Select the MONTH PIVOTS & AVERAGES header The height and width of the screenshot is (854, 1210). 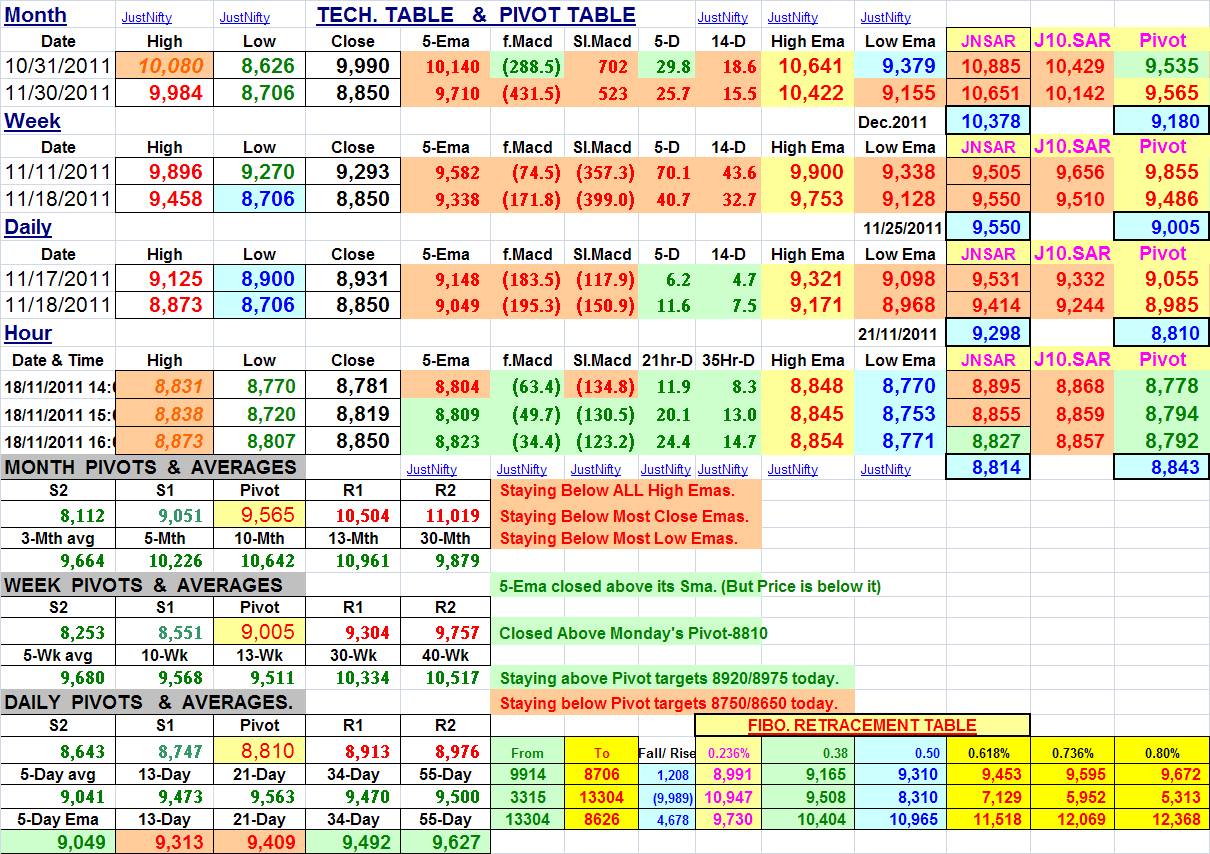(152, 467)
